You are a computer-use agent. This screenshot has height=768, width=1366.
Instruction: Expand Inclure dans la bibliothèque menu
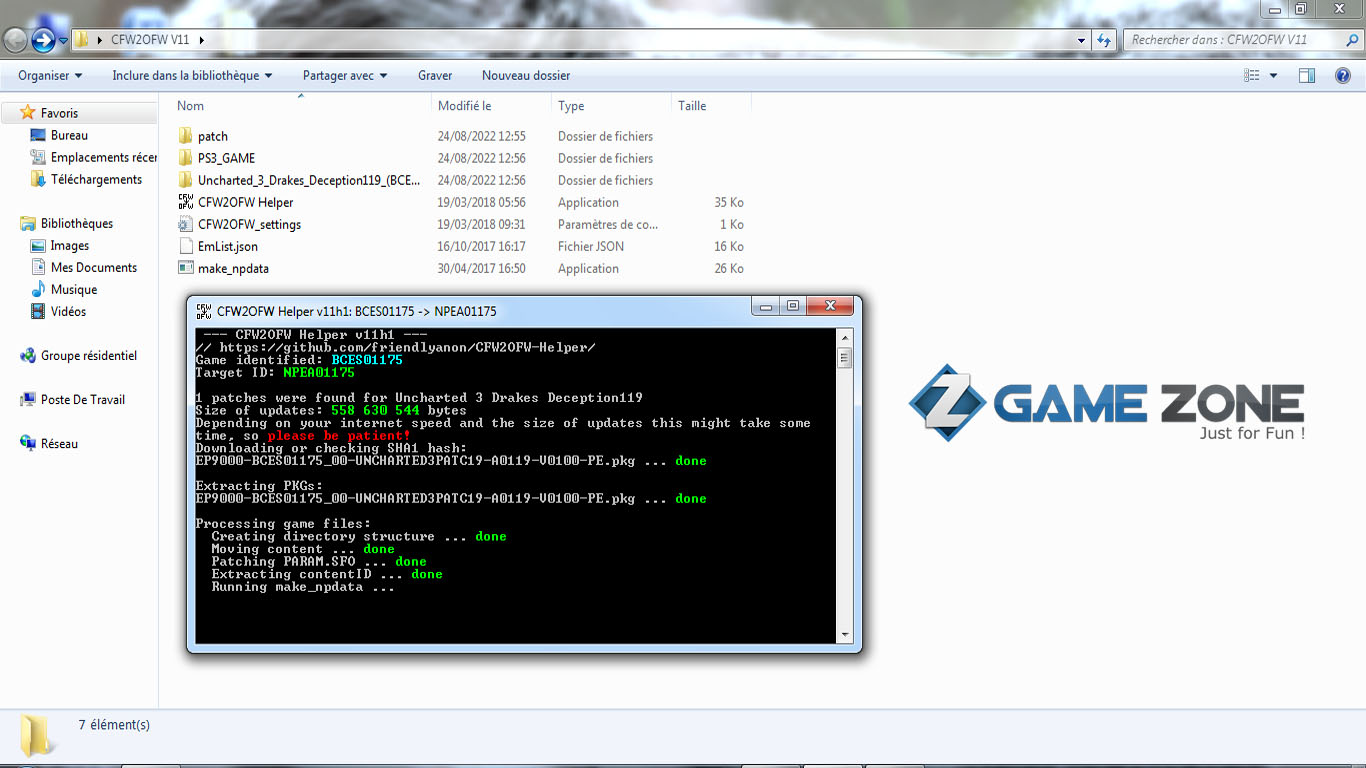point(192,75)
